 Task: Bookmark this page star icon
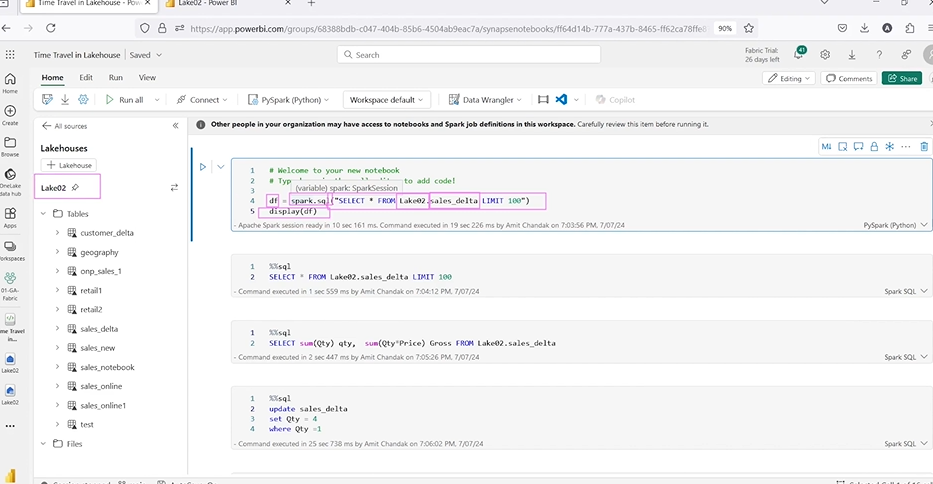point(749,28)
